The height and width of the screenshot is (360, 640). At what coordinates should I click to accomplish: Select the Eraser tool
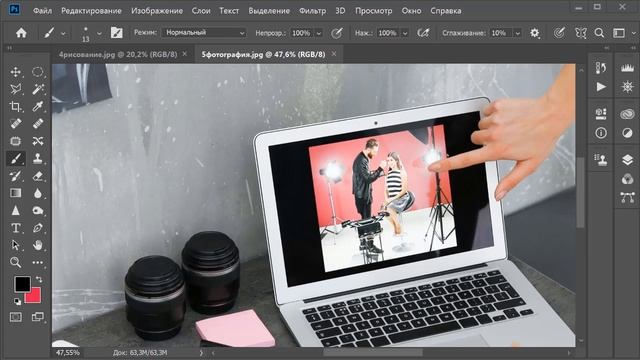click(38, 176)
